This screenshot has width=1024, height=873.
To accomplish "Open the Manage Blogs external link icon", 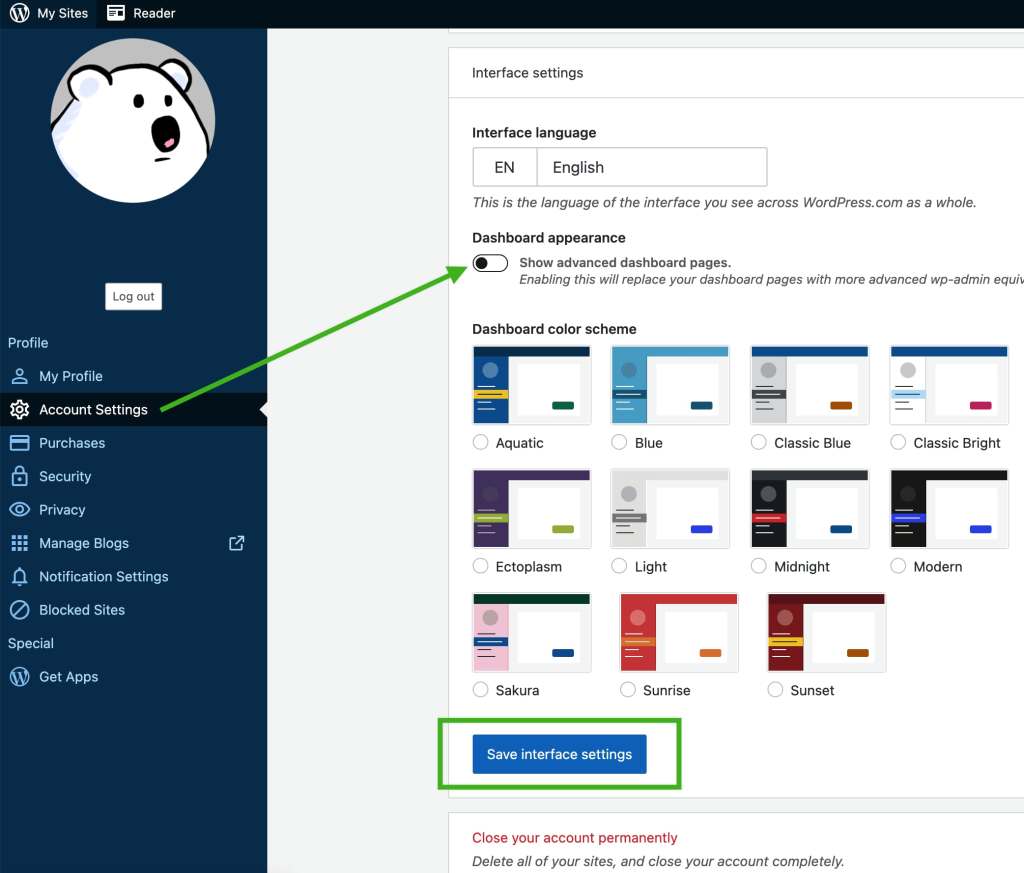I will pos(237,543).
